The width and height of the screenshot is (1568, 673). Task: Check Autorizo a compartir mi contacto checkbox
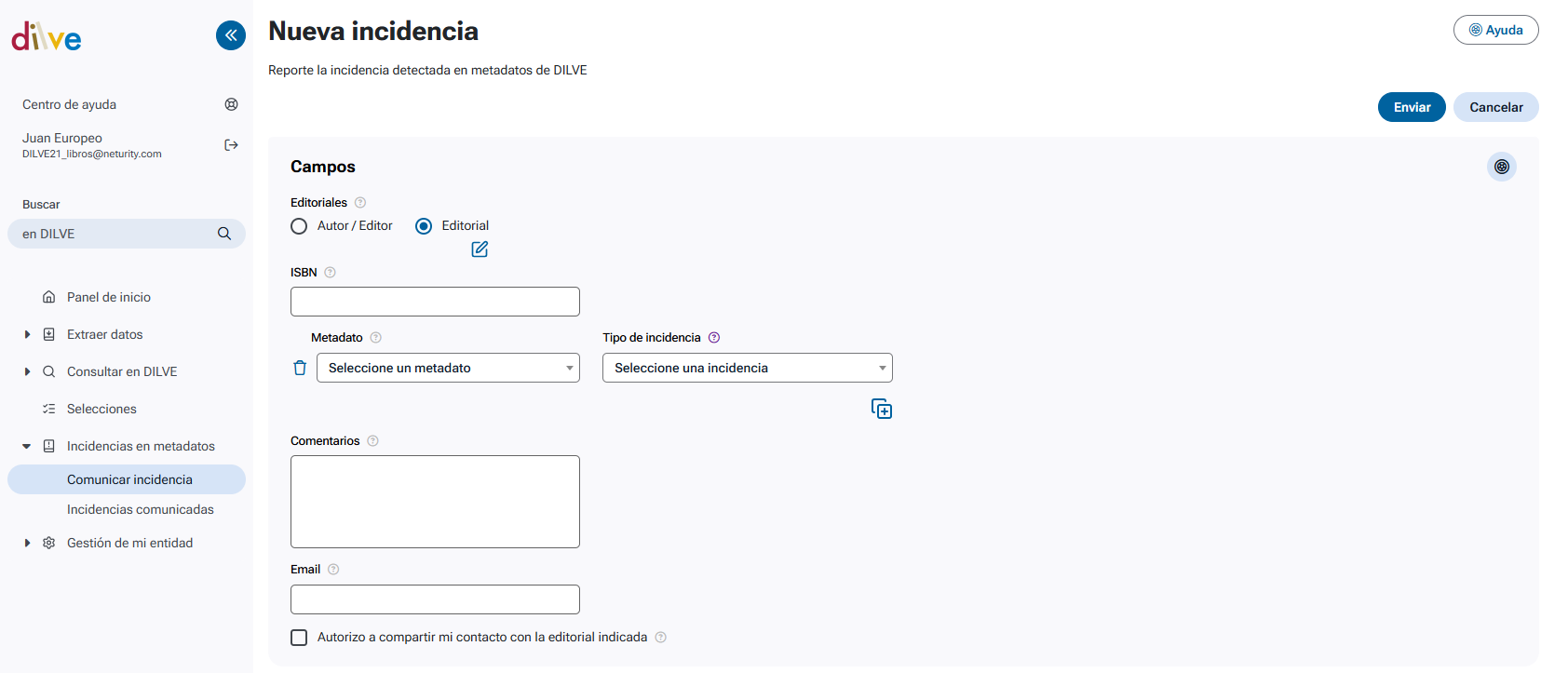(x=299, y=638)
